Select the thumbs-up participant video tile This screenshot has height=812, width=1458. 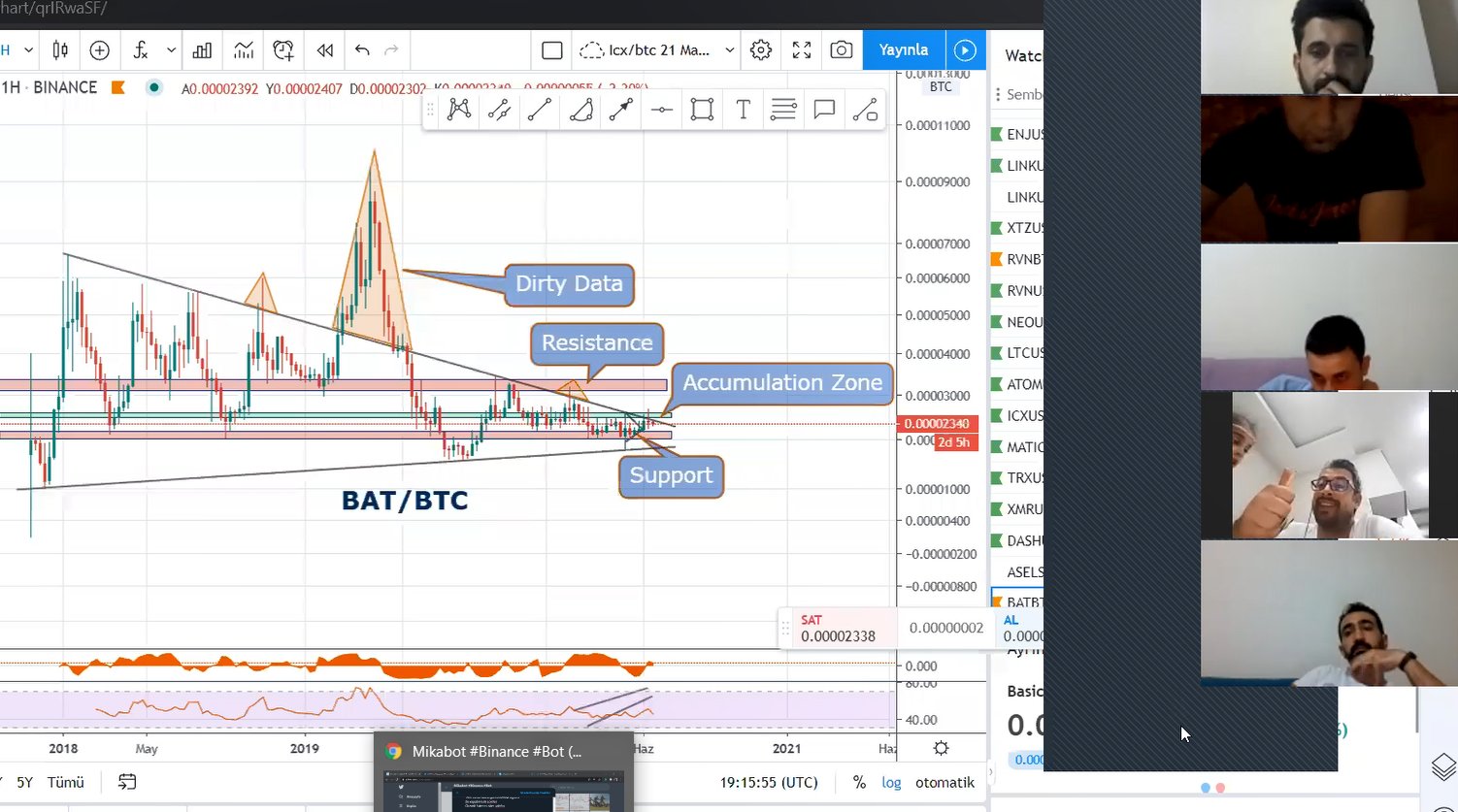click(x=1330, y=465)
